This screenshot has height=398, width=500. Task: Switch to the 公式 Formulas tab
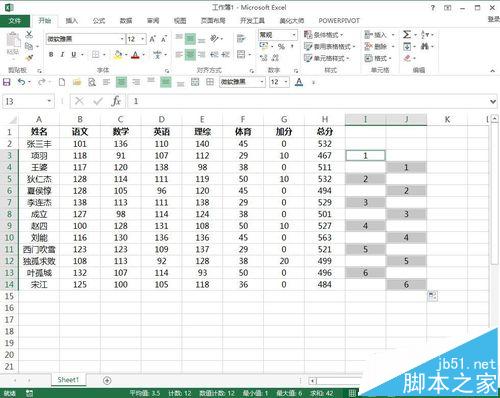pyautogui.click(x=99, y=21)
